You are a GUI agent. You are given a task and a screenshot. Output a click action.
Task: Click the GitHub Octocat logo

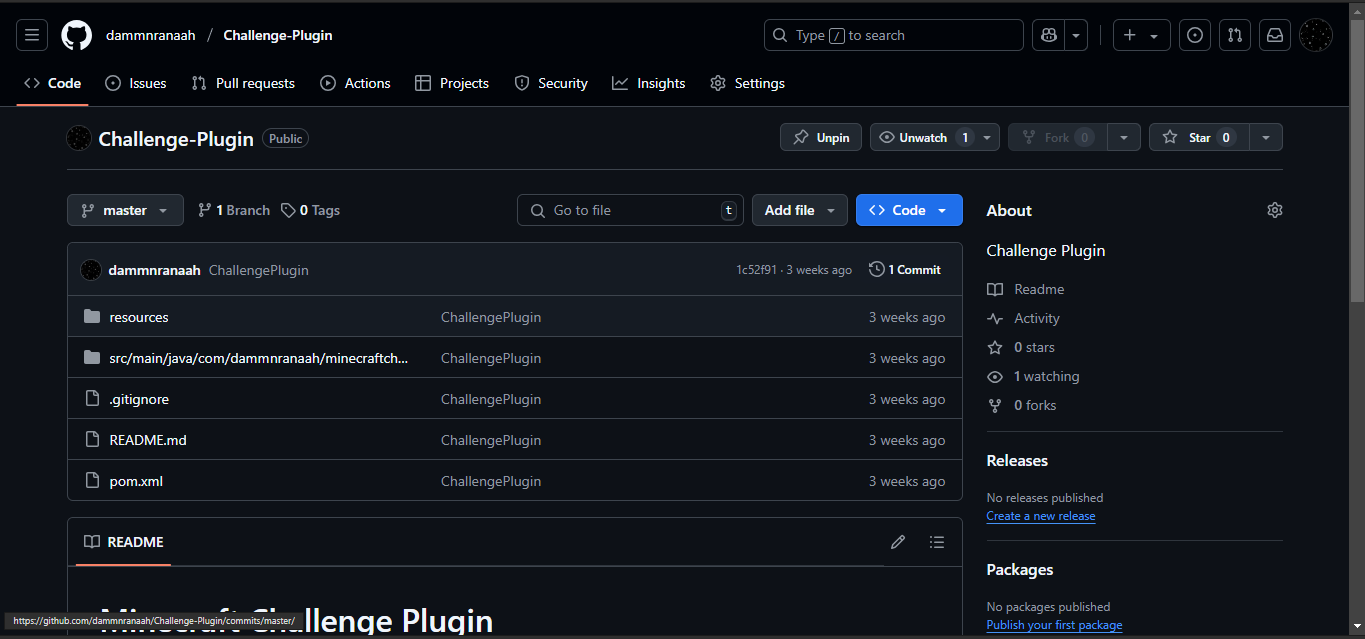pos(77,35)
